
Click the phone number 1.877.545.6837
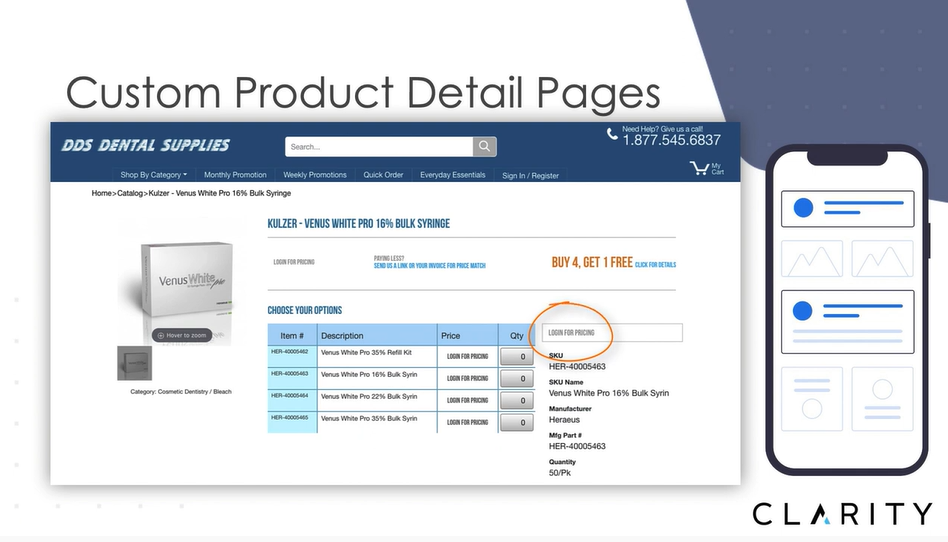(672, 140)
